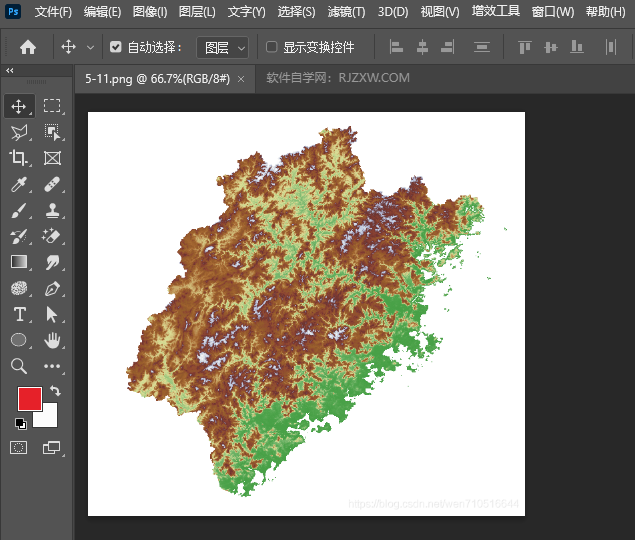Open the 编辑(E) menu

coord(102,12)
